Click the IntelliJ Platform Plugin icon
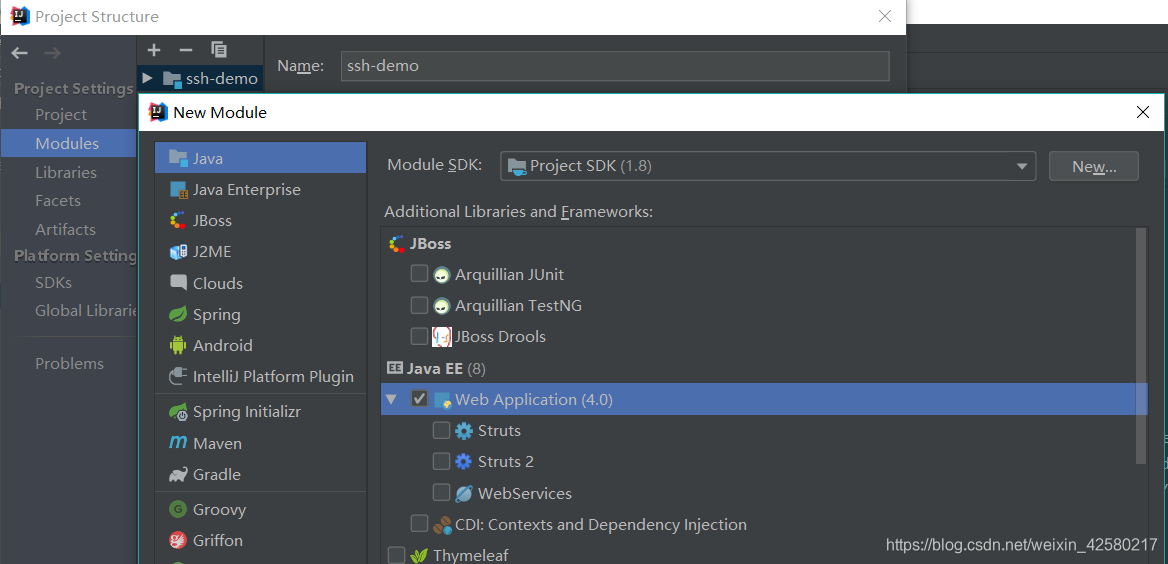The width and height of the screenshot is (1168, 564). (178, 376)
